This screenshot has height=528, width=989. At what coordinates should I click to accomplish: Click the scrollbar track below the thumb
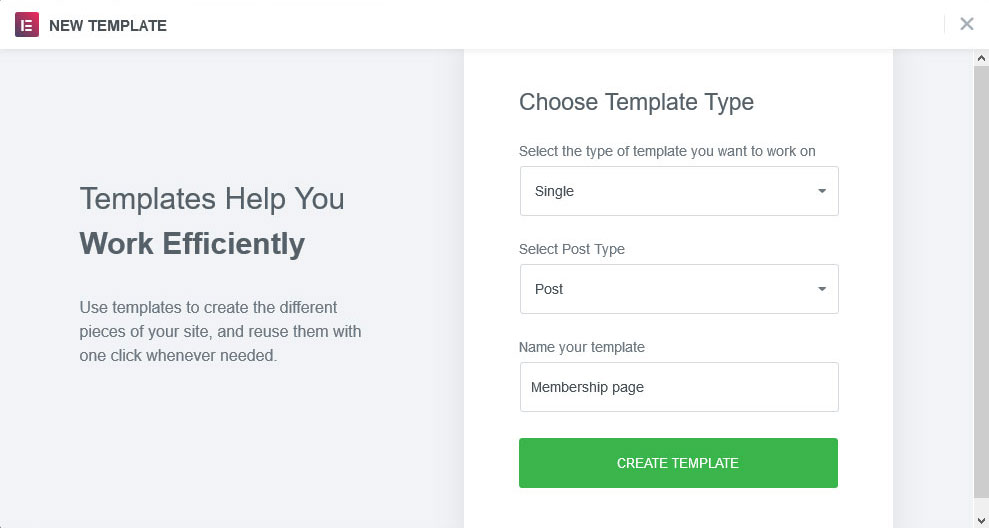981,504
